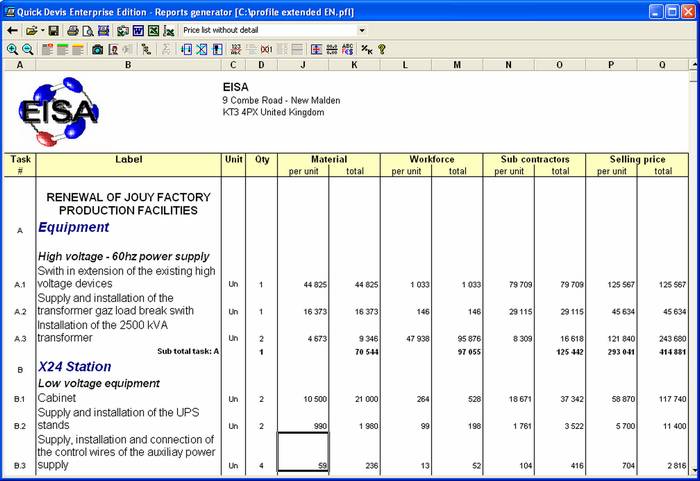The height and width of the screenshot is (481, 700).
Task: Click the red-marked header layout icon
Action: [47, 50]
